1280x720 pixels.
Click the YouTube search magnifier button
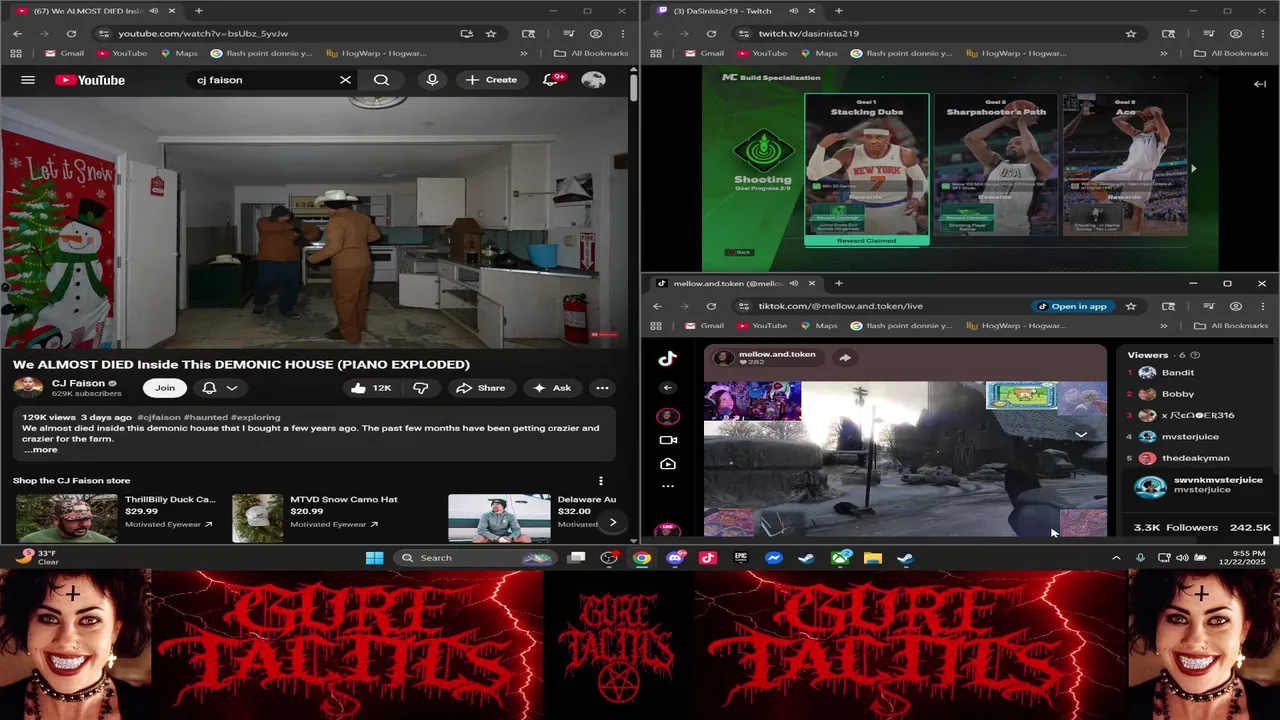381,80
